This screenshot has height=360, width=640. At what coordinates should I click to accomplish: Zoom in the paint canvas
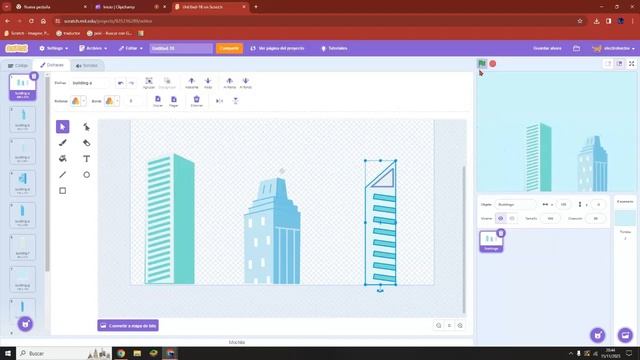[460, 325]
